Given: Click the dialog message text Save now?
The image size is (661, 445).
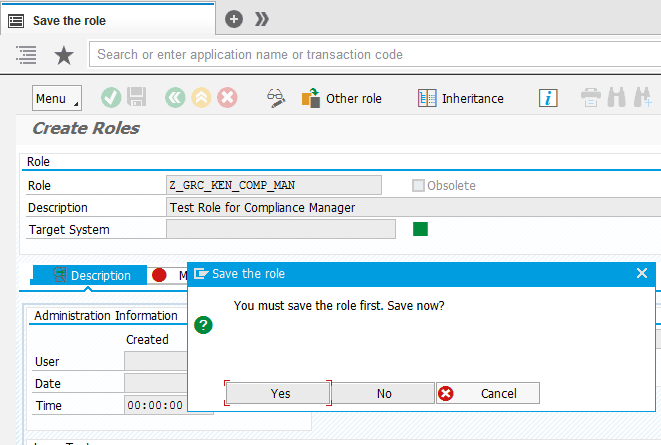Looking at the screenshot, I should coord(416,306).
